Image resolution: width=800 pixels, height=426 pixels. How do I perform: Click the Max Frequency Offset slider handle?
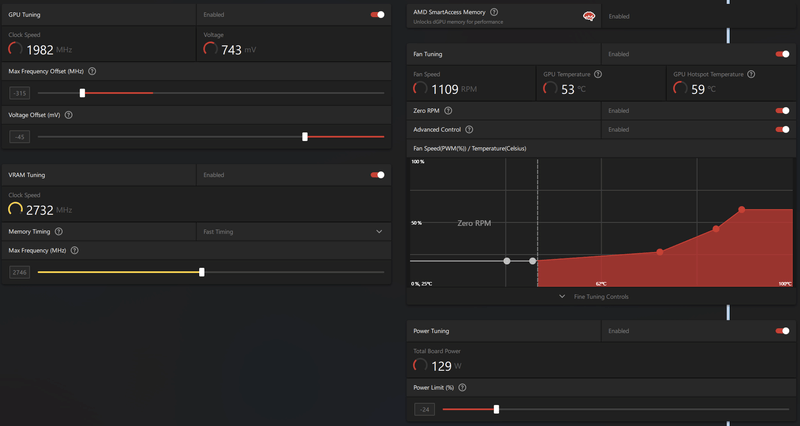(x=82, y=93)
